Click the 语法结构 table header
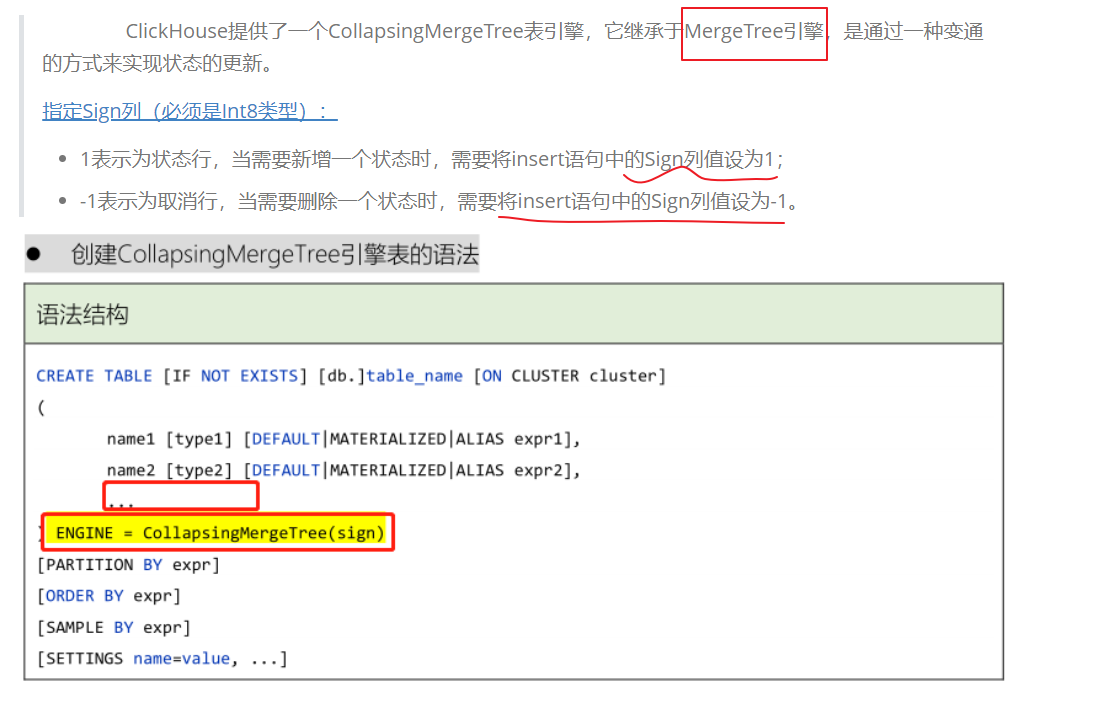This screenshot has height=701, width=1114. click(x=514, y=314)
